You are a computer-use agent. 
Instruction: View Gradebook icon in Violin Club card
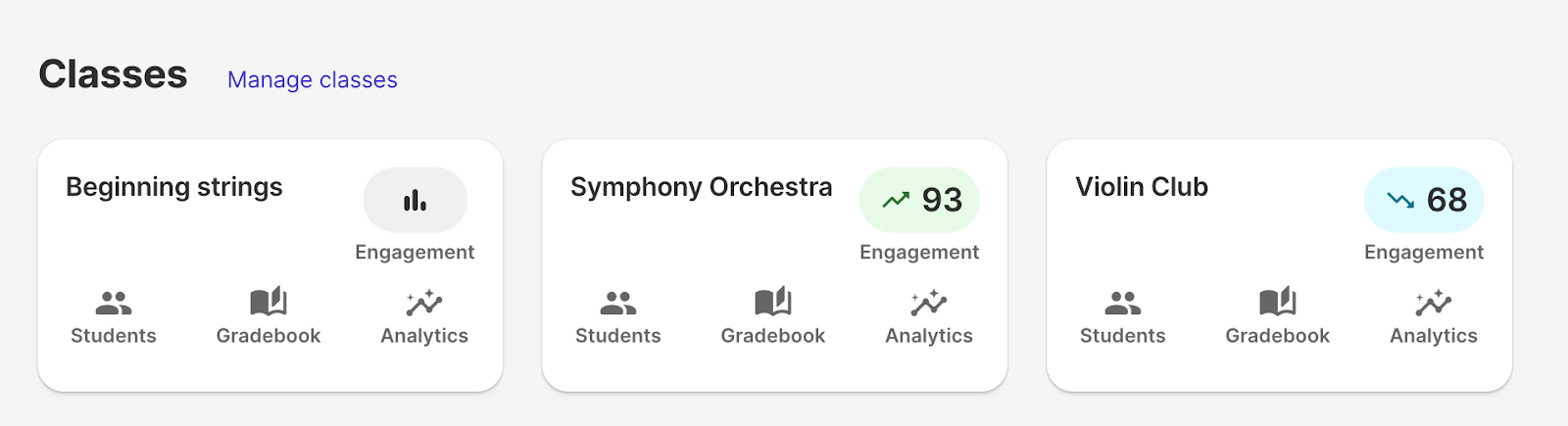point(1278,302)
